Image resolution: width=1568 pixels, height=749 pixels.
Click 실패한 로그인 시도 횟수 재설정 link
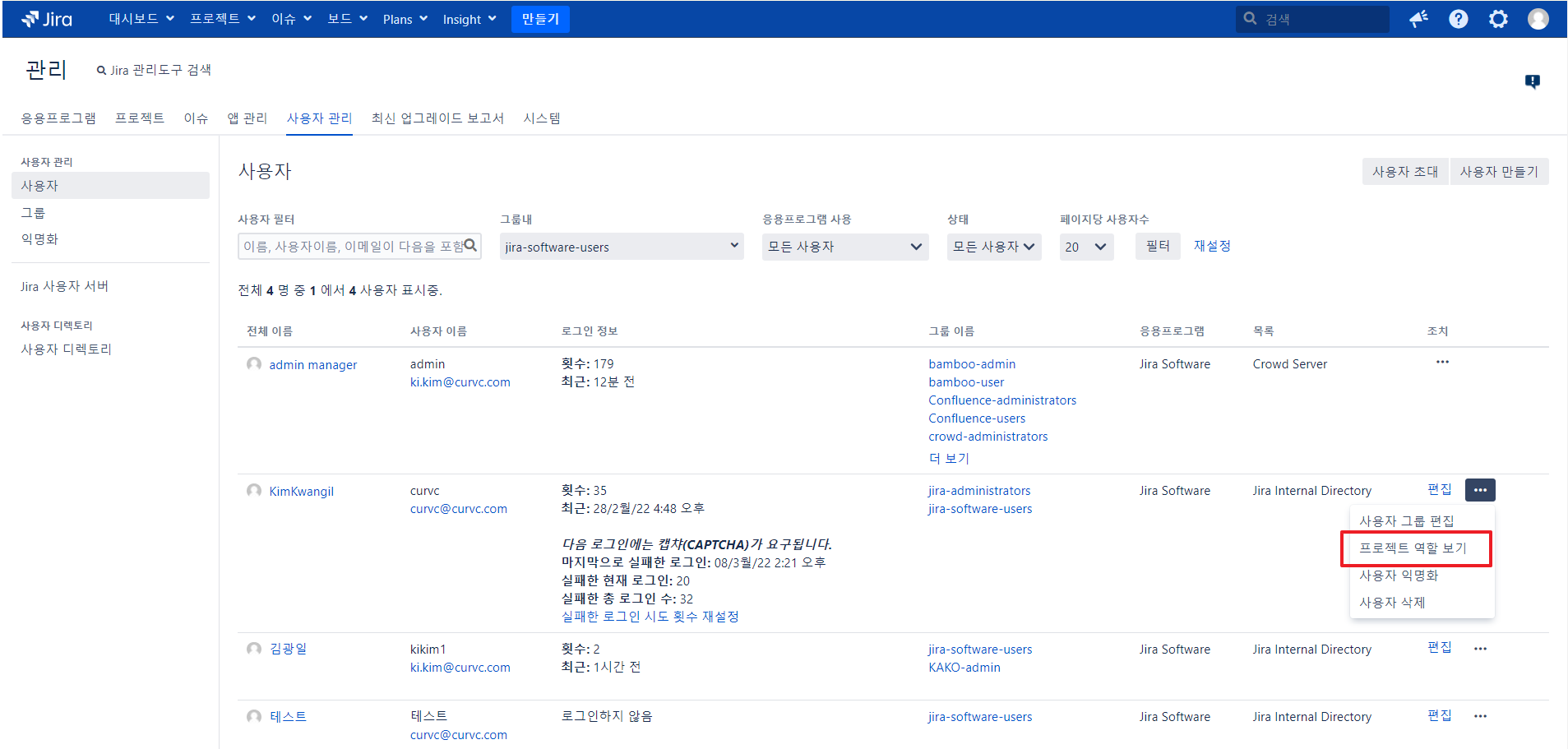(x=650, y=617)
